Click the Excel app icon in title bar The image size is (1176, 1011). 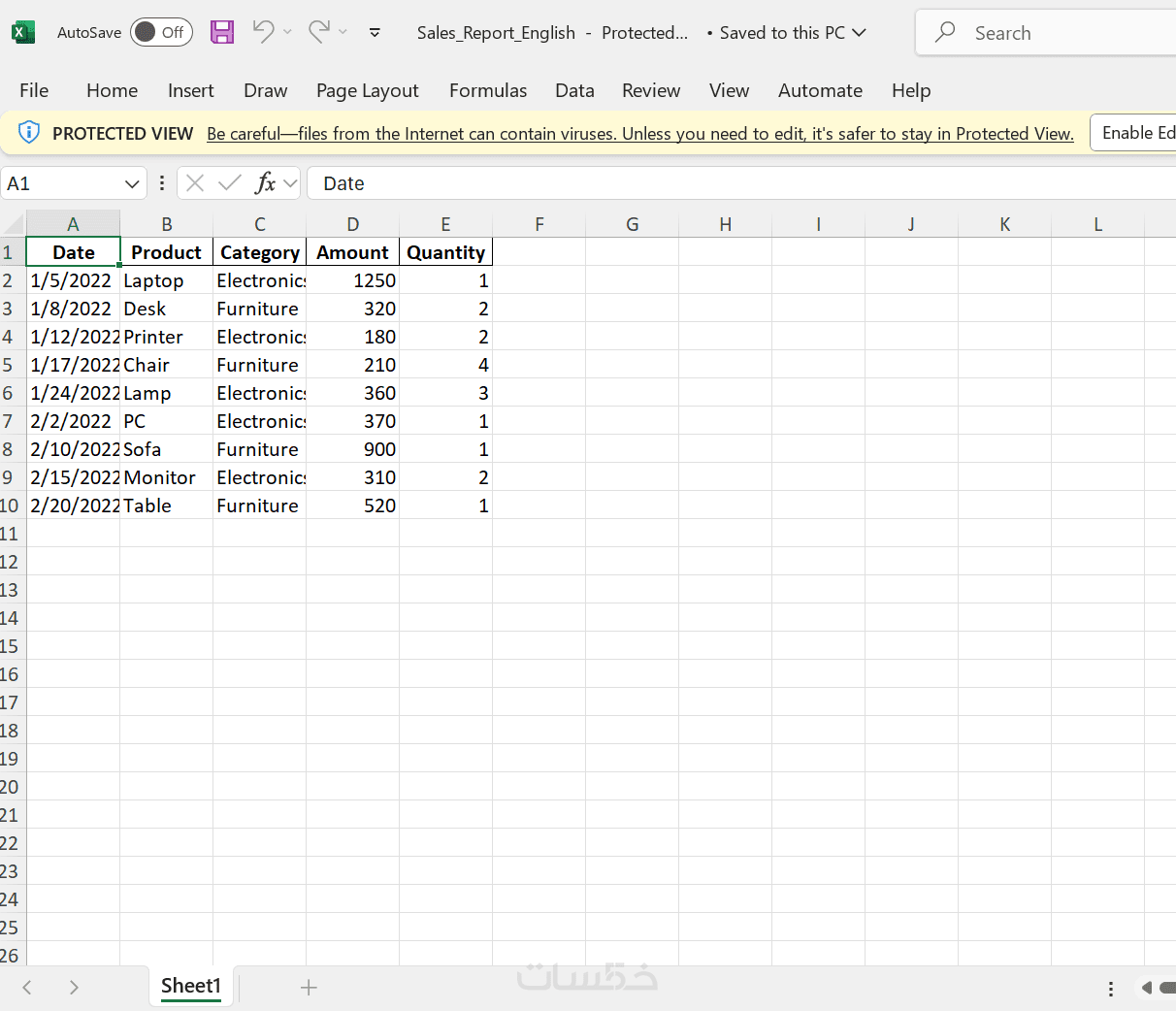coord(23,32)
